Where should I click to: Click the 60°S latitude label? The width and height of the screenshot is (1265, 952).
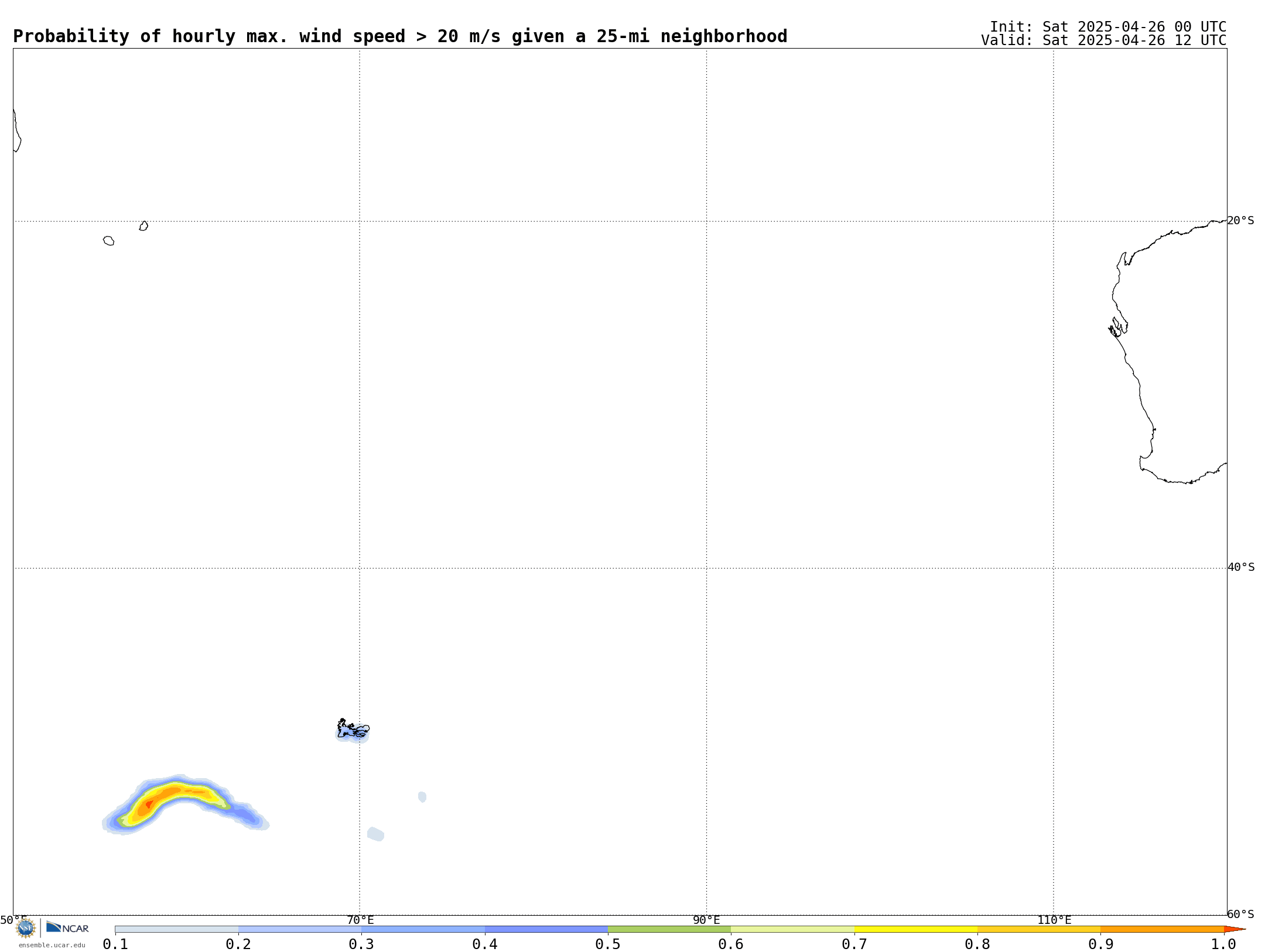pos(1240,914)
